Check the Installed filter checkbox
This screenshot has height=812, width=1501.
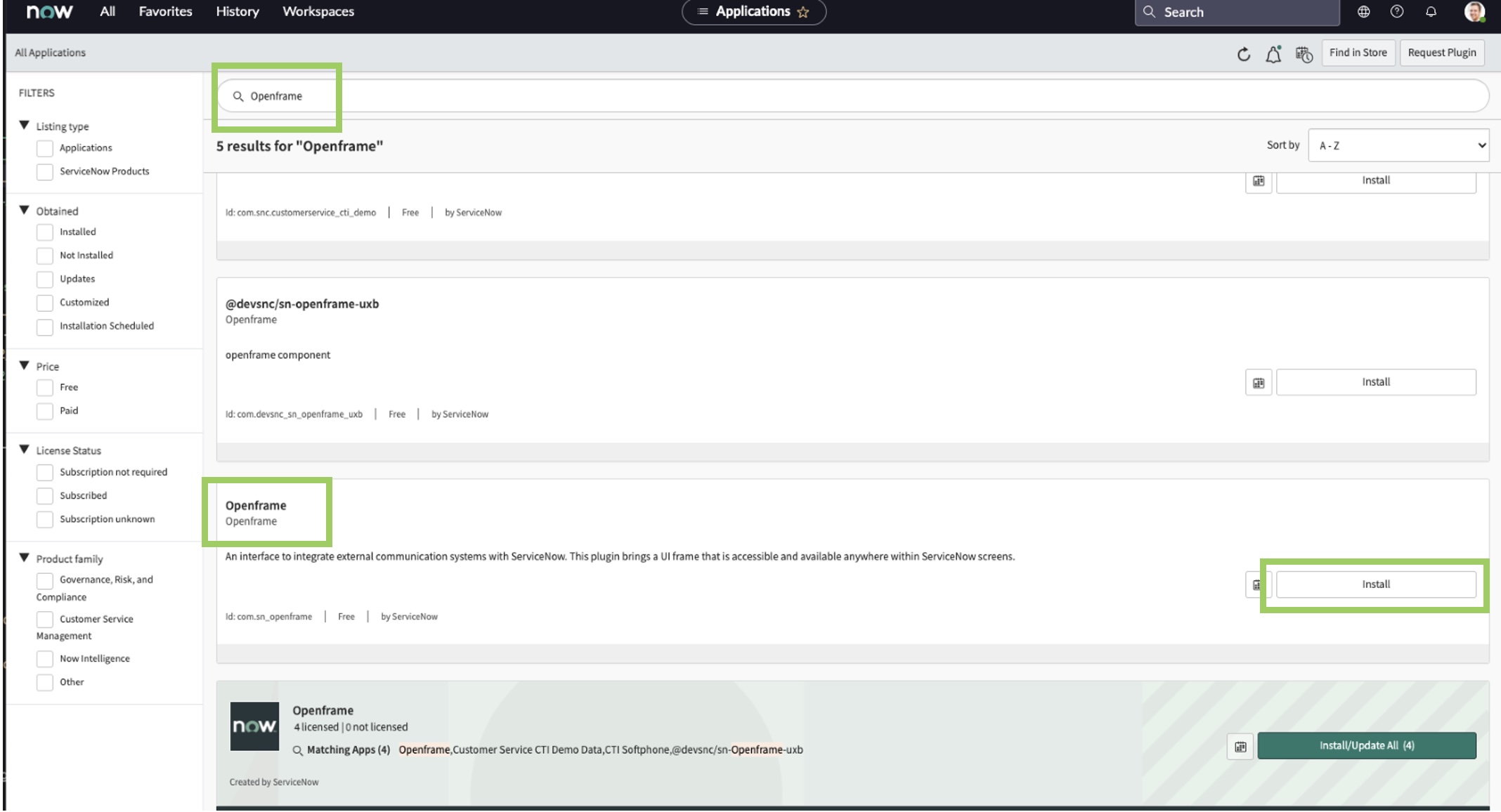click(45, 232)
